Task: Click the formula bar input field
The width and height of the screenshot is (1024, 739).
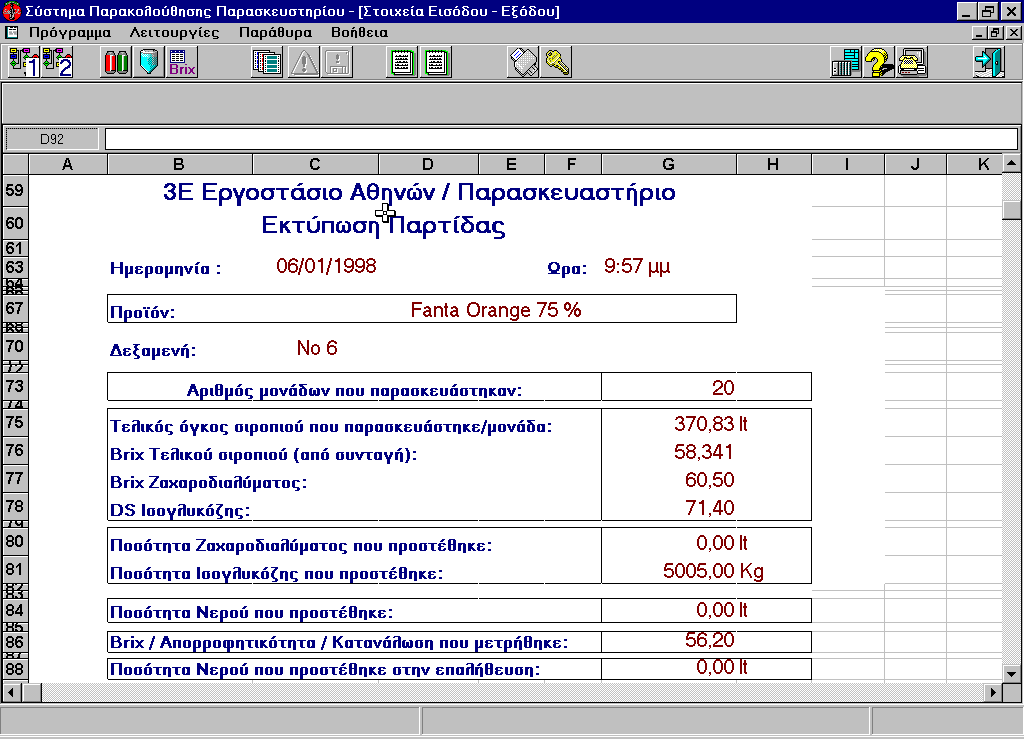Action: coord(560,139)
